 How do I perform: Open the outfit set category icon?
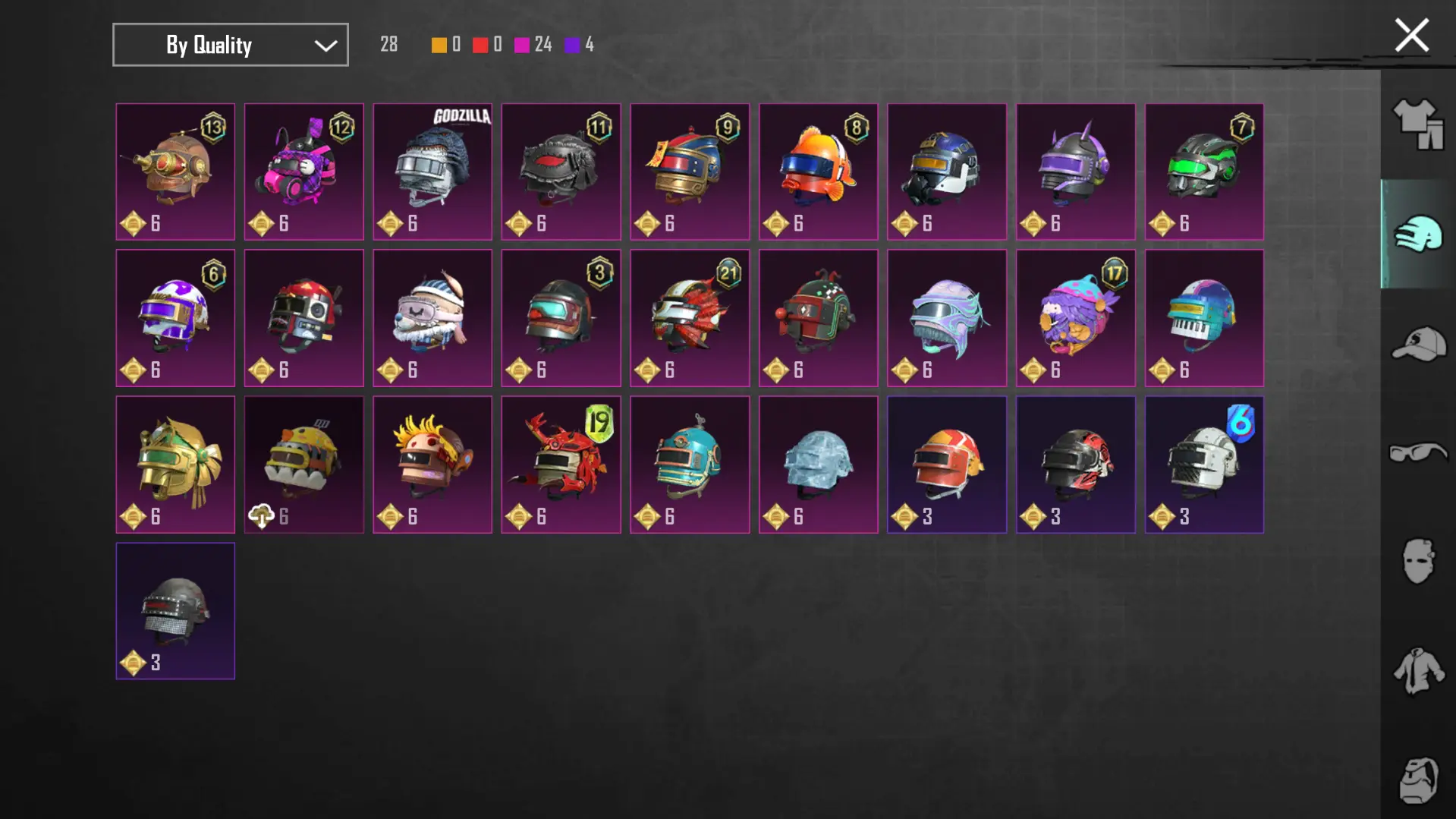tap(1418, 124)
